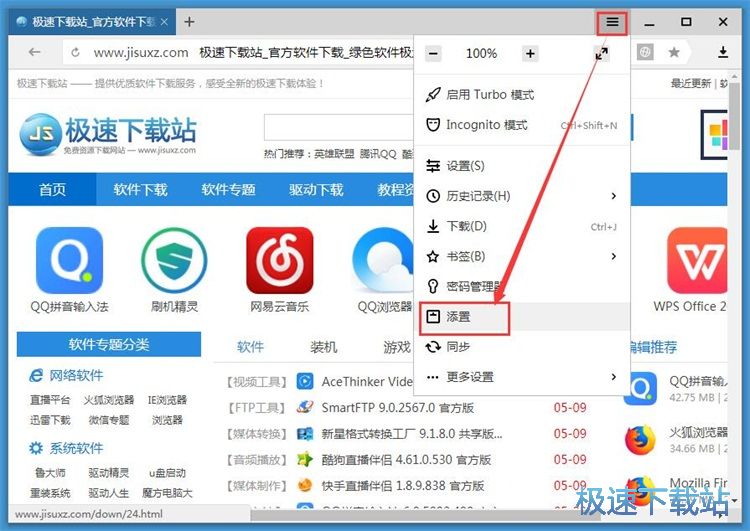Select the 添置 menu entry
The width and height of the screenshot is (750, 531).
pos(522,317)
